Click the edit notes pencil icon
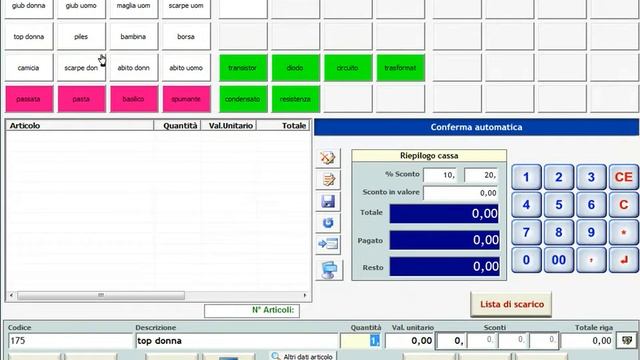640x360 pixels. [x=328, y=180]
